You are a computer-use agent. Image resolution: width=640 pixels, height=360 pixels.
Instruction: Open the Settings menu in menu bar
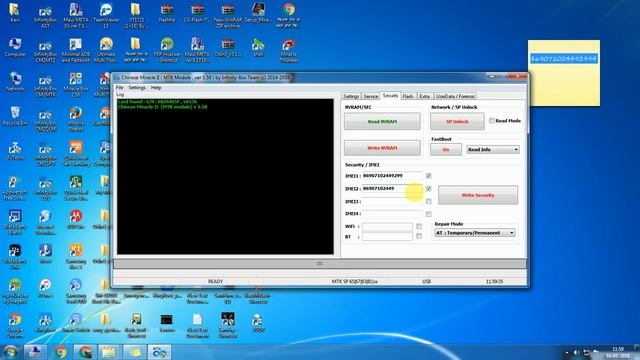tap(137, 87)
